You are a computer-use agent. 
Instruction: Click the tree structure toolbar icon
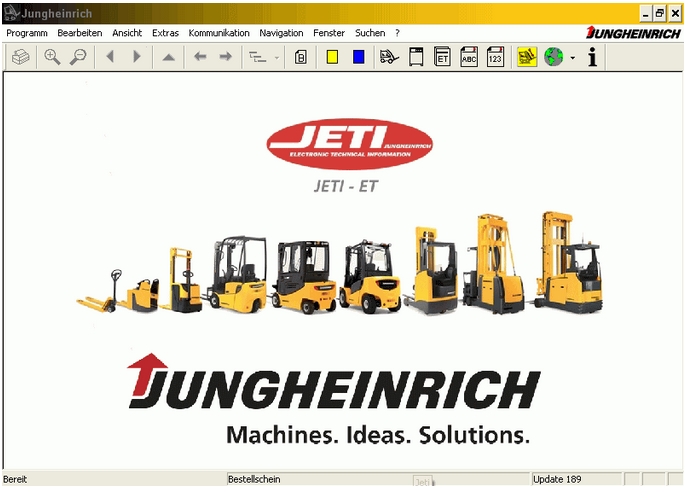[257, 57]
